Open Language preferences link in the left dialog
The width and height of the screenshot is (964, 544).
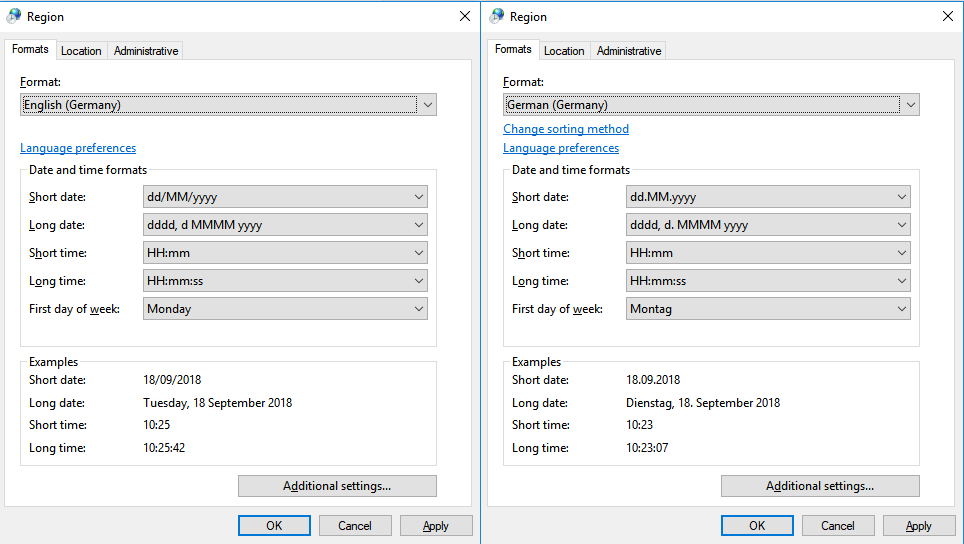pos(78,148)
